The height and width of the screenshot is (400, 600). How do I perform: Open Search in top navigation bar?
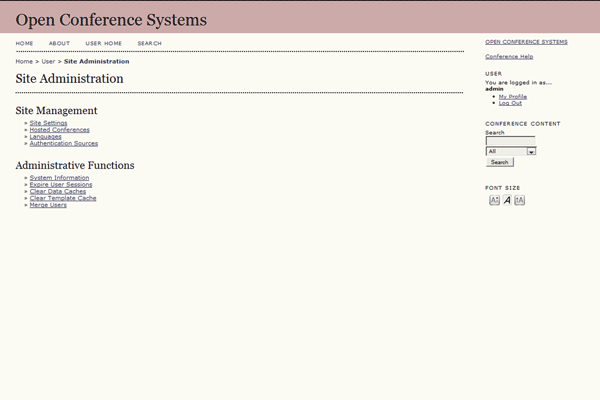click(x=149, y=44)
